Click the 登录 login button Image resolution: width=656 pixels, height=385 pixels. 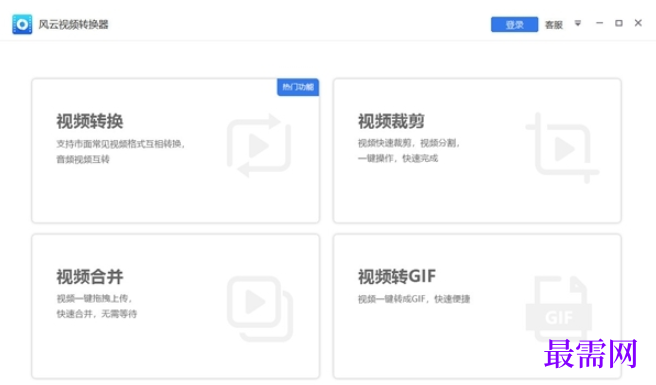click(x=514, y=24)
